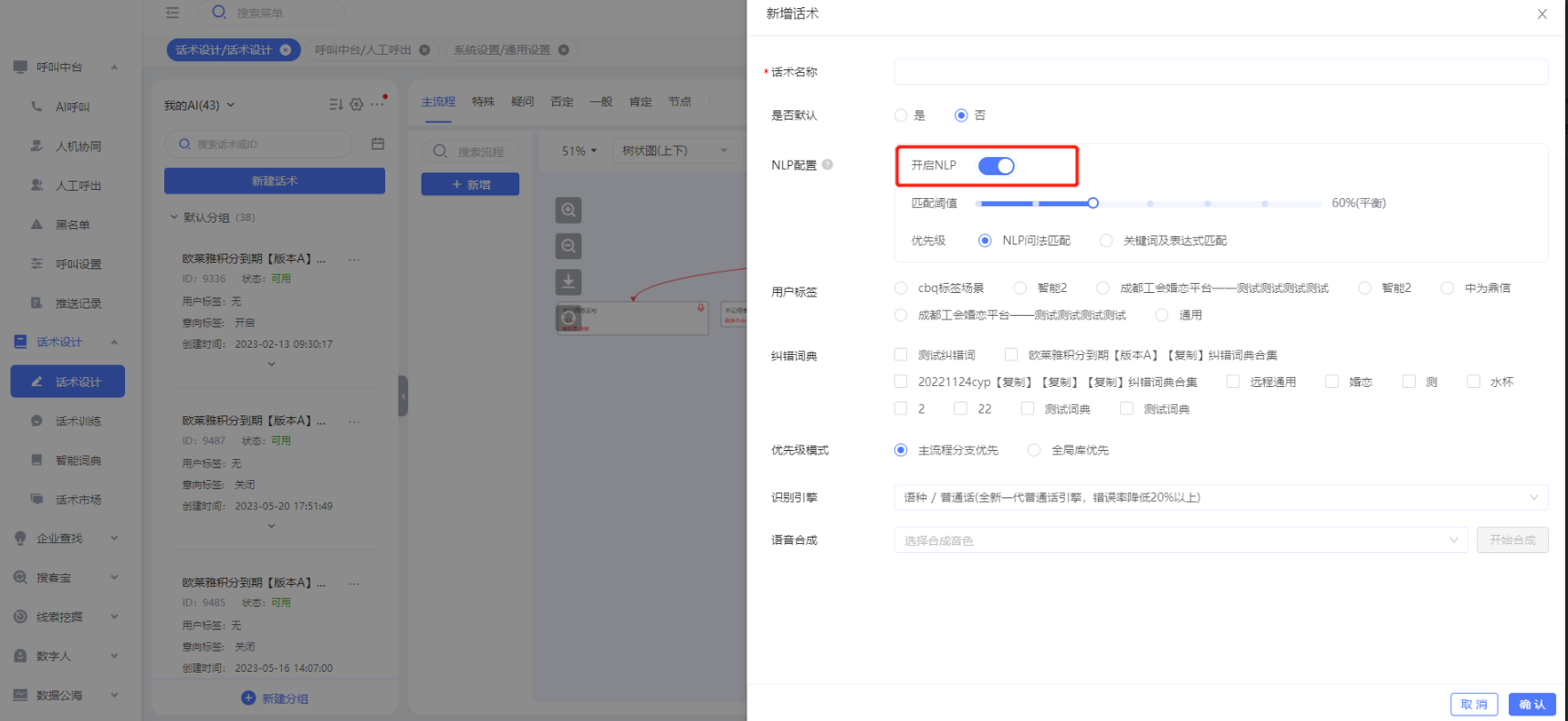Open the 选择合成音色 dropdown

click(x=1180, y=540)
